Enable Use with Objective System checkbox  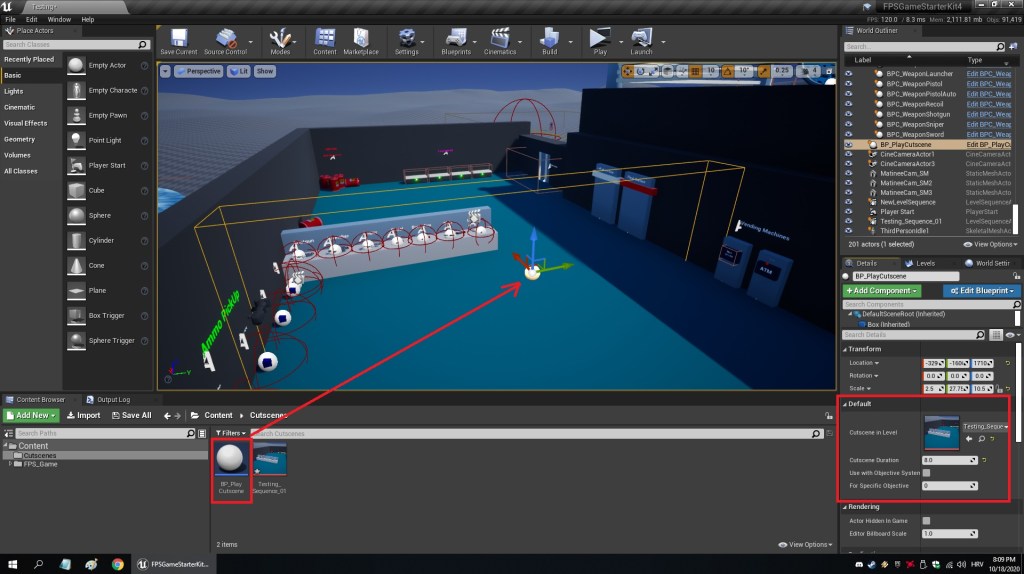point(927,473)
